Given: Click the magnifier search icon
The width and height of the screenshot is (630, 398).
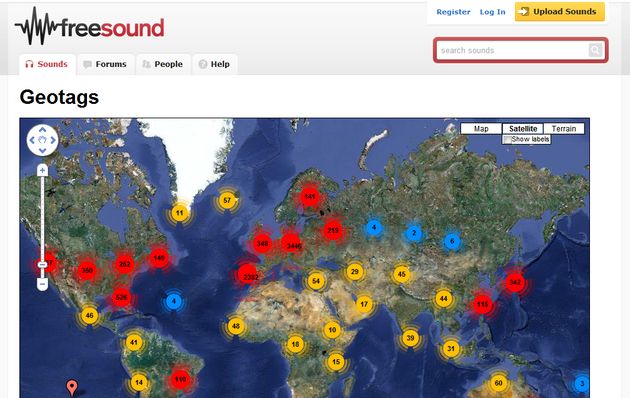Looking at the screenshot, I should point(595,50).
